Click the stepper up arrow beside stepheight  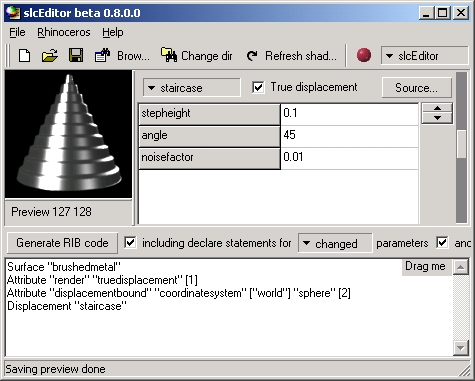click(x=437, y=108)
